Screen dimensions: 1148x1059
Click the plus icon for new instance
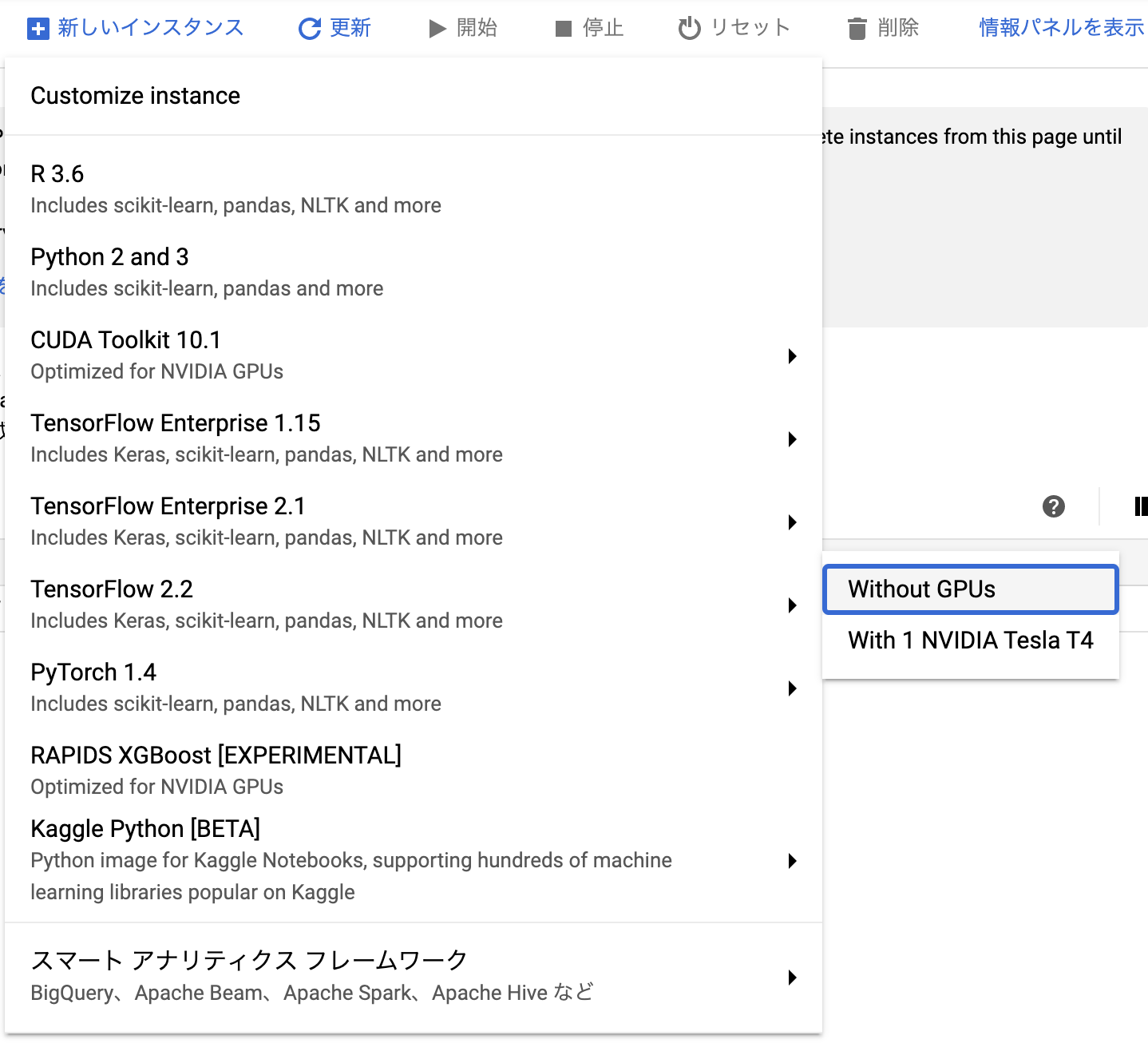pyautogui.click(x=38, y=29)
